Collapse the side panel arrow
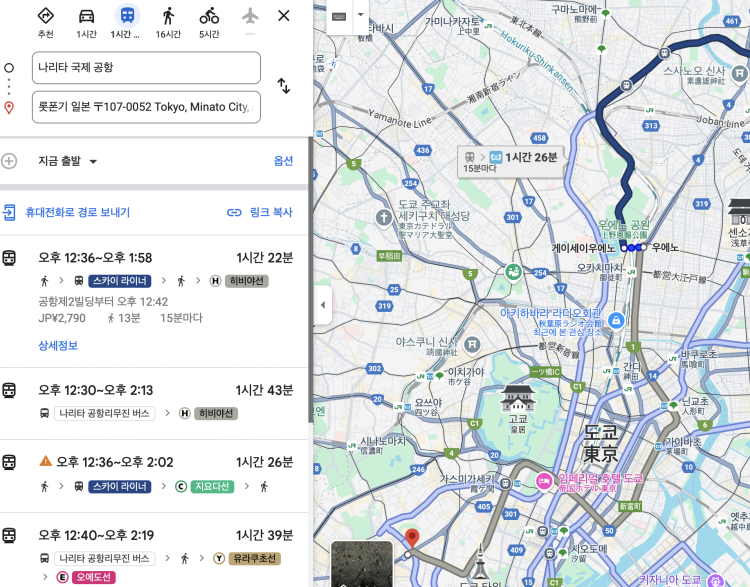The height and width of the screenshot is (587, 750). (322, 305)
